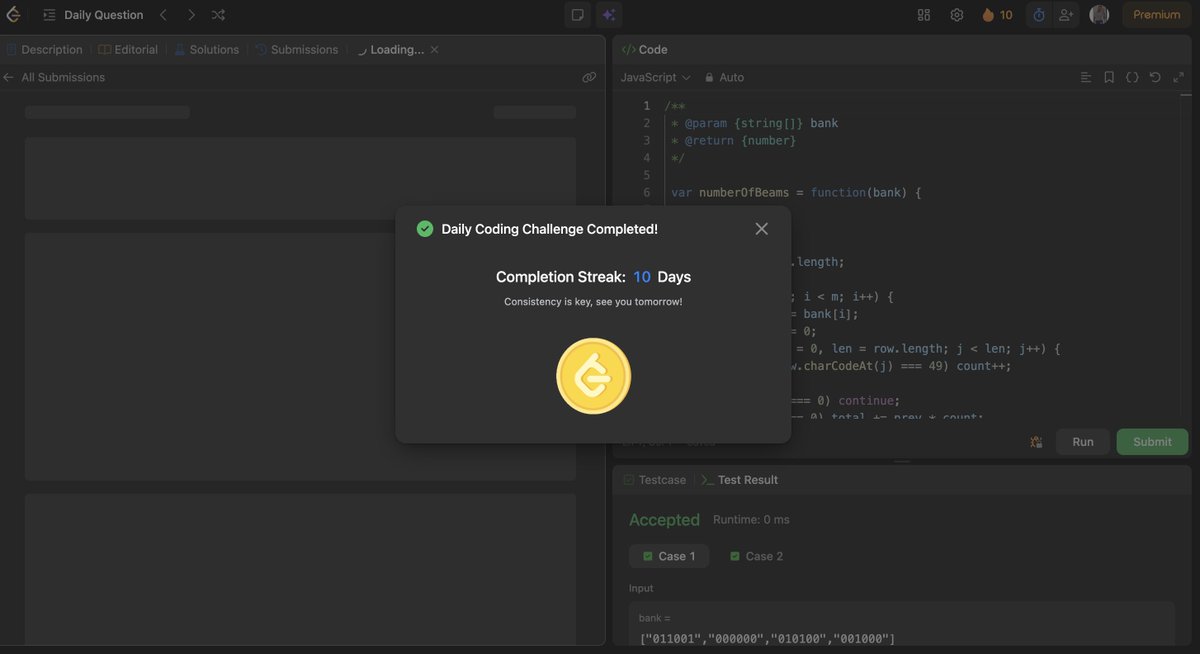Open the JavaScript language dropdown

pyautogui.click(x=655, y=77)
